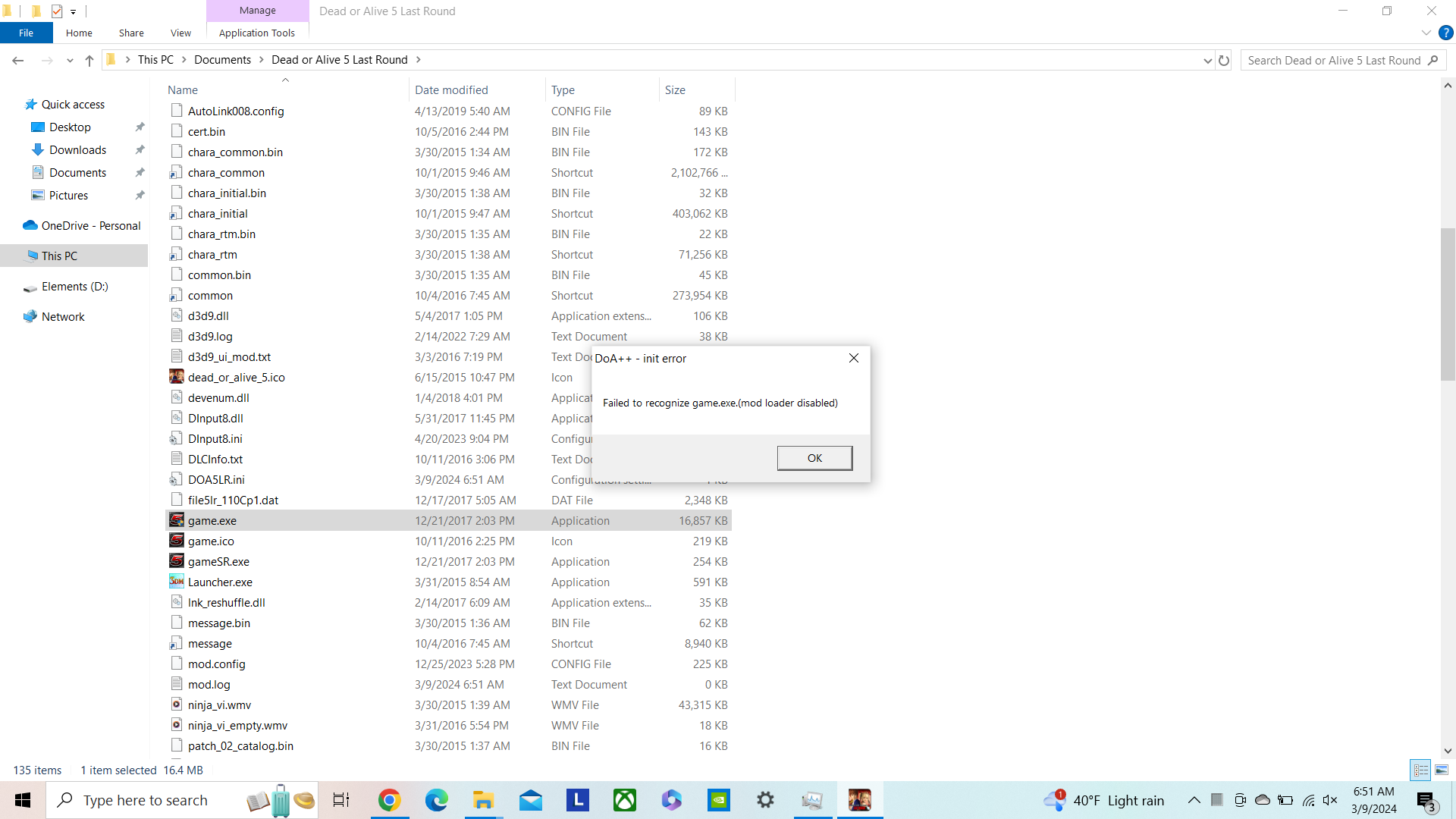The height and width of the screenshot is (819, 1456).
Task: Open Pictures in navigation pane
Action: (x=68, y=196)
